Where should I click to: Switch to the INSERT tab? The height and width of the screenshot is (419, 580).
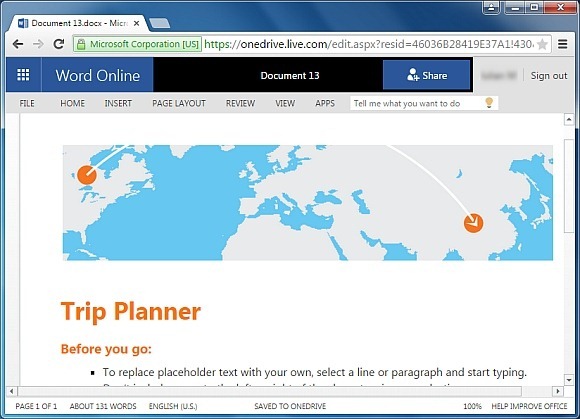click(x=118, y=104)
